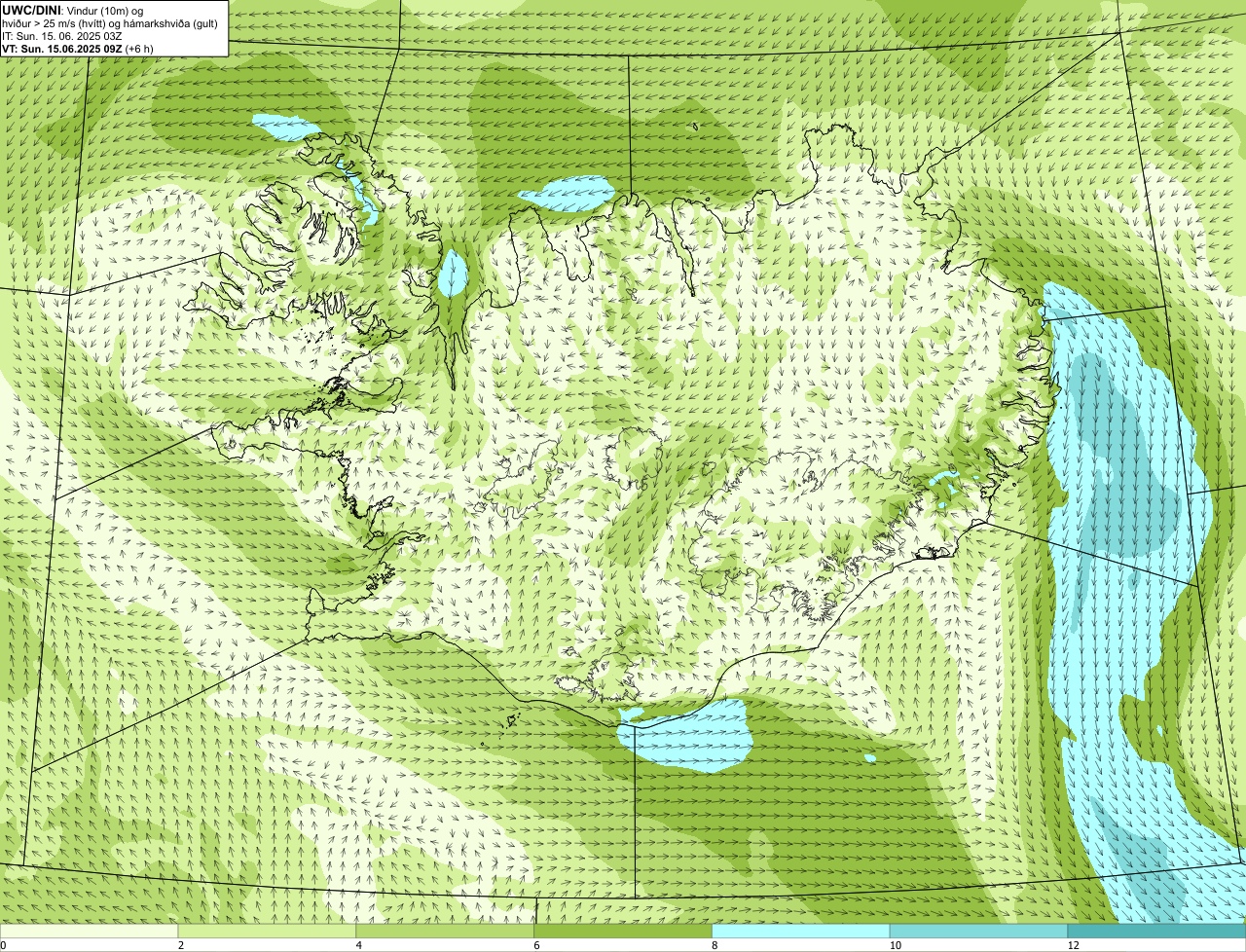Click the legend scale label "8"
Image resolution: width=1246 pixels, height=952 pixels.
715,945
